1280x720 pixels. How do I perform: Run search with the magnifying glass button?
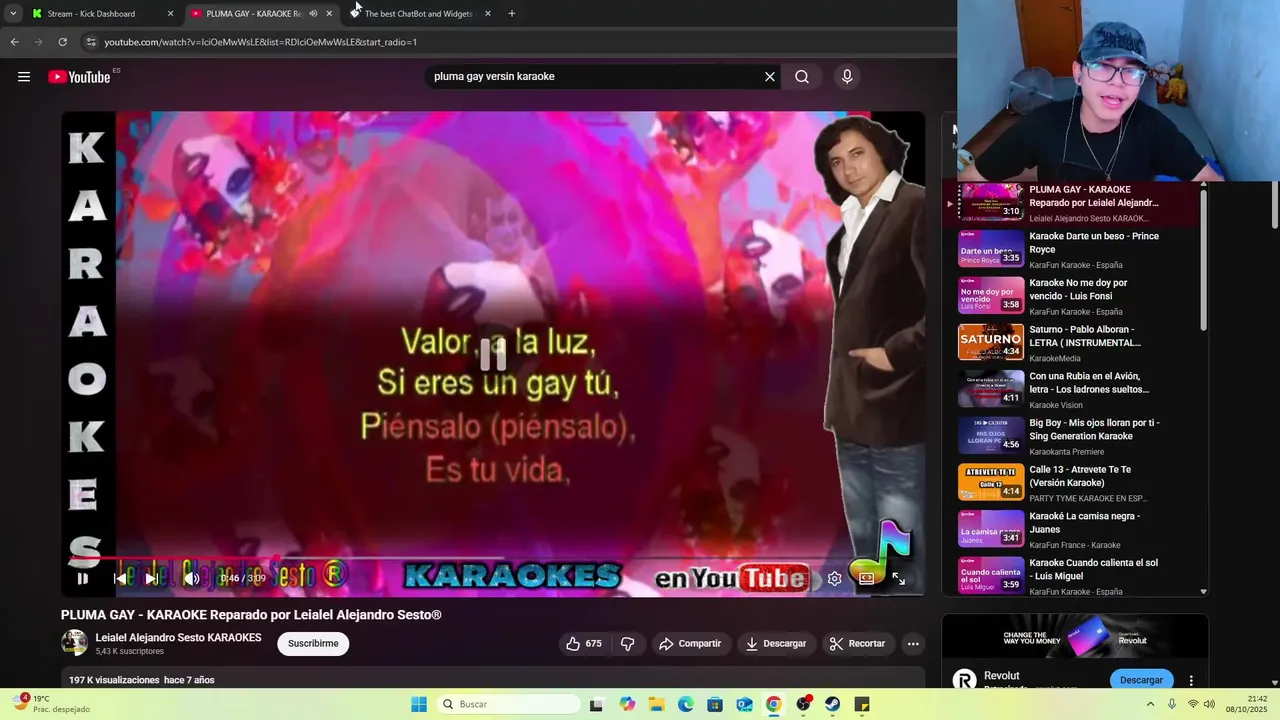click(802, 77)
